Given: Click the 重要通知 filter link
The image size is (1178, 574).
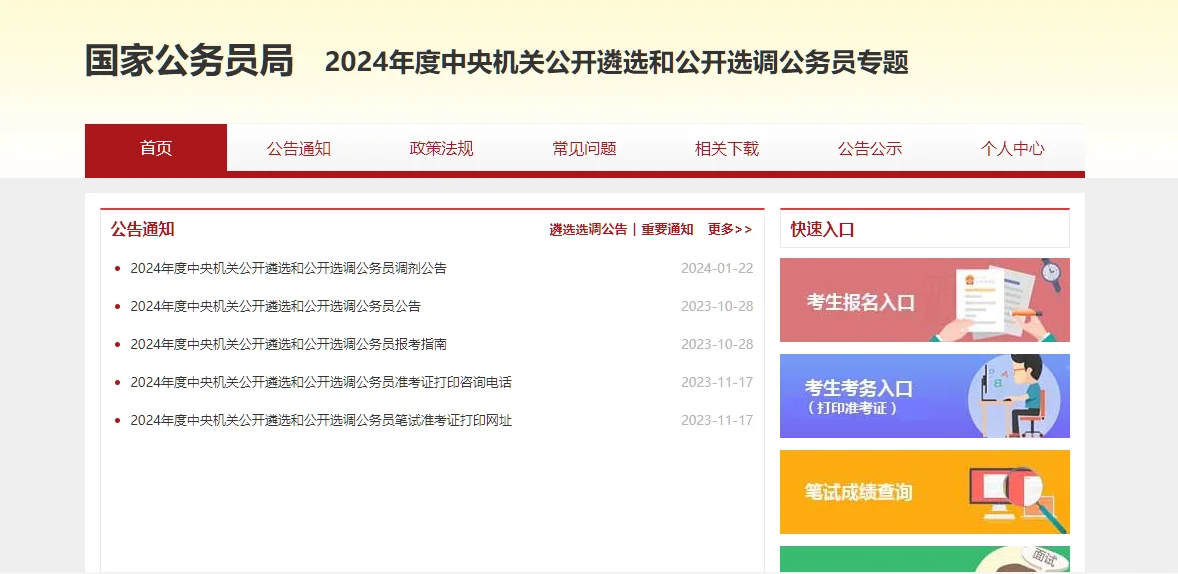Looking at the screenshot, I should [x=667, y=230].
